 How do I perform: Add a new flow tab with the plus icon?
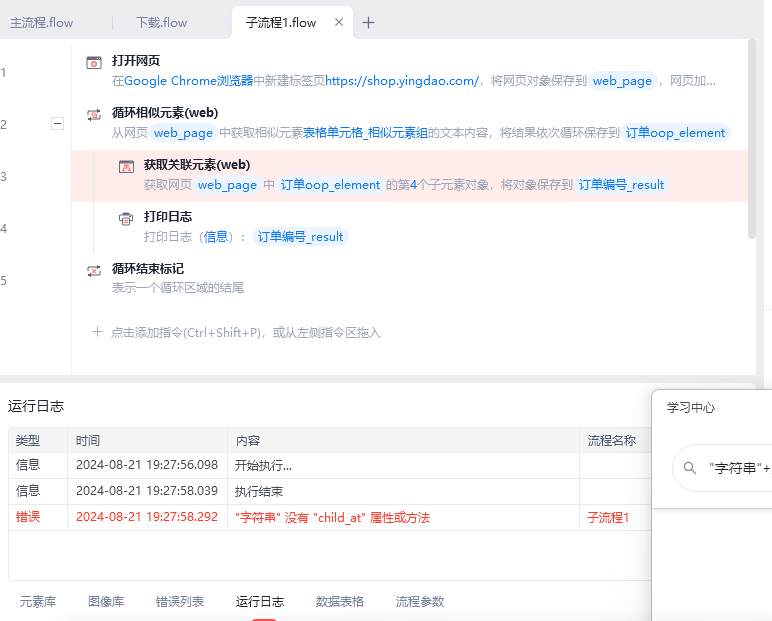(x=368, y=23)
